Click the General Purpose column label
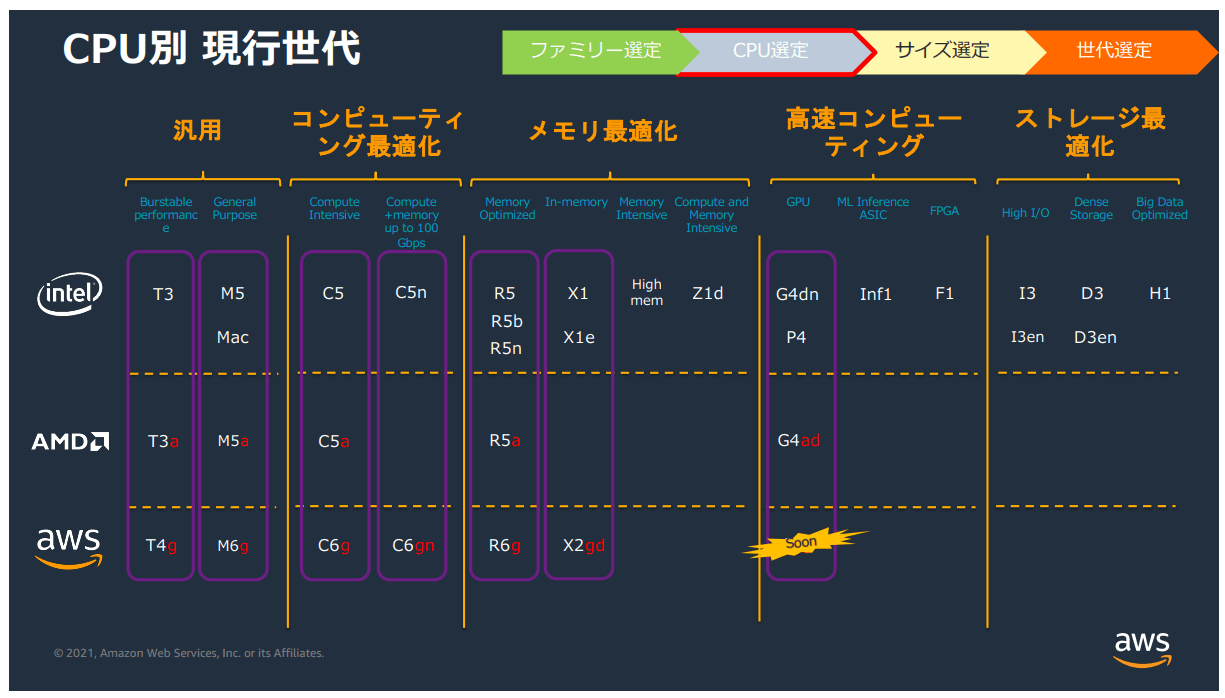Screen dimensions: 1225x698 click(235, 208)
